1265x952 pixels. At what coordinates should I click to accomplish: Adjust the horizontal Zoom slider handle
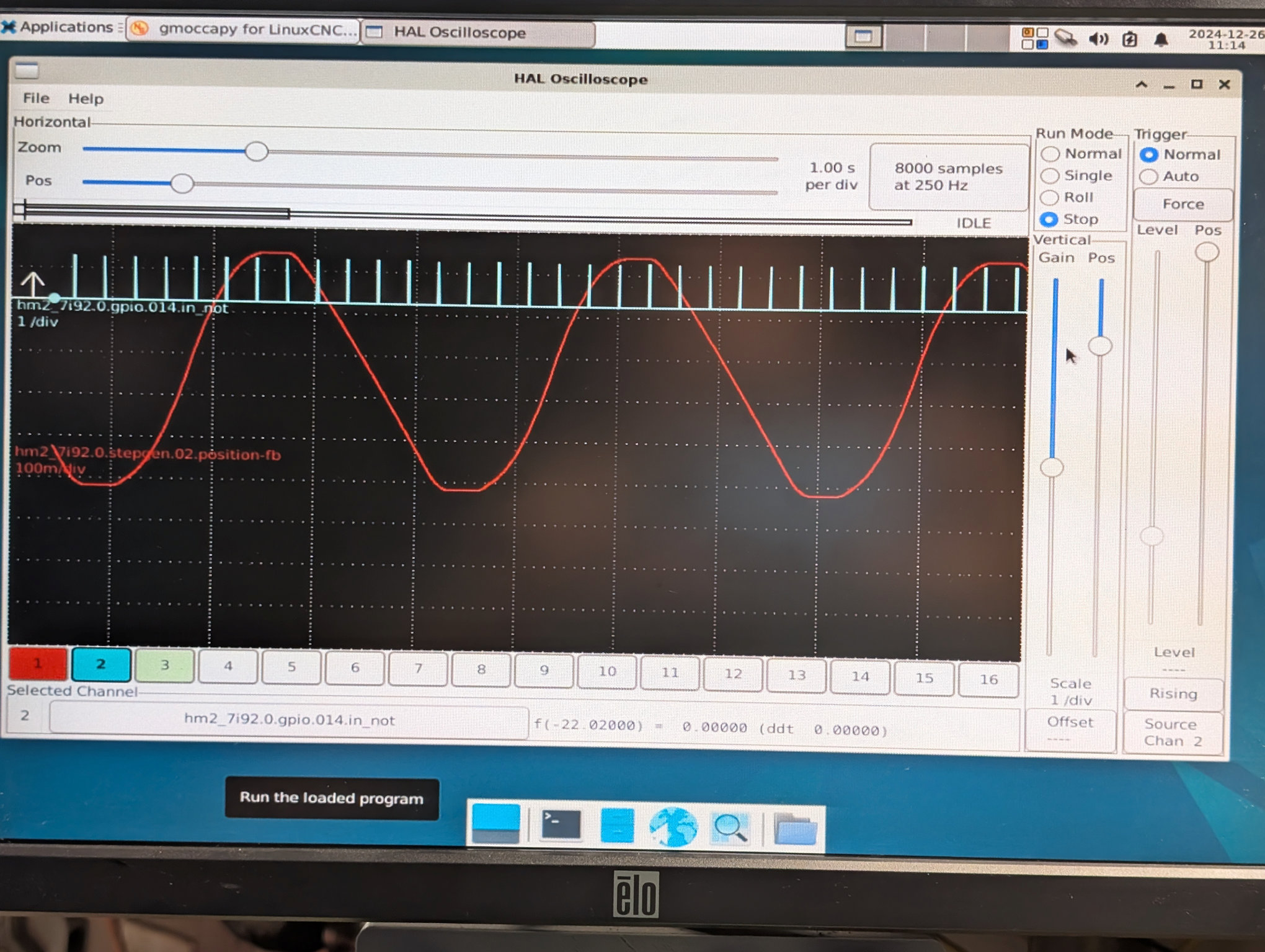[256, 151]
